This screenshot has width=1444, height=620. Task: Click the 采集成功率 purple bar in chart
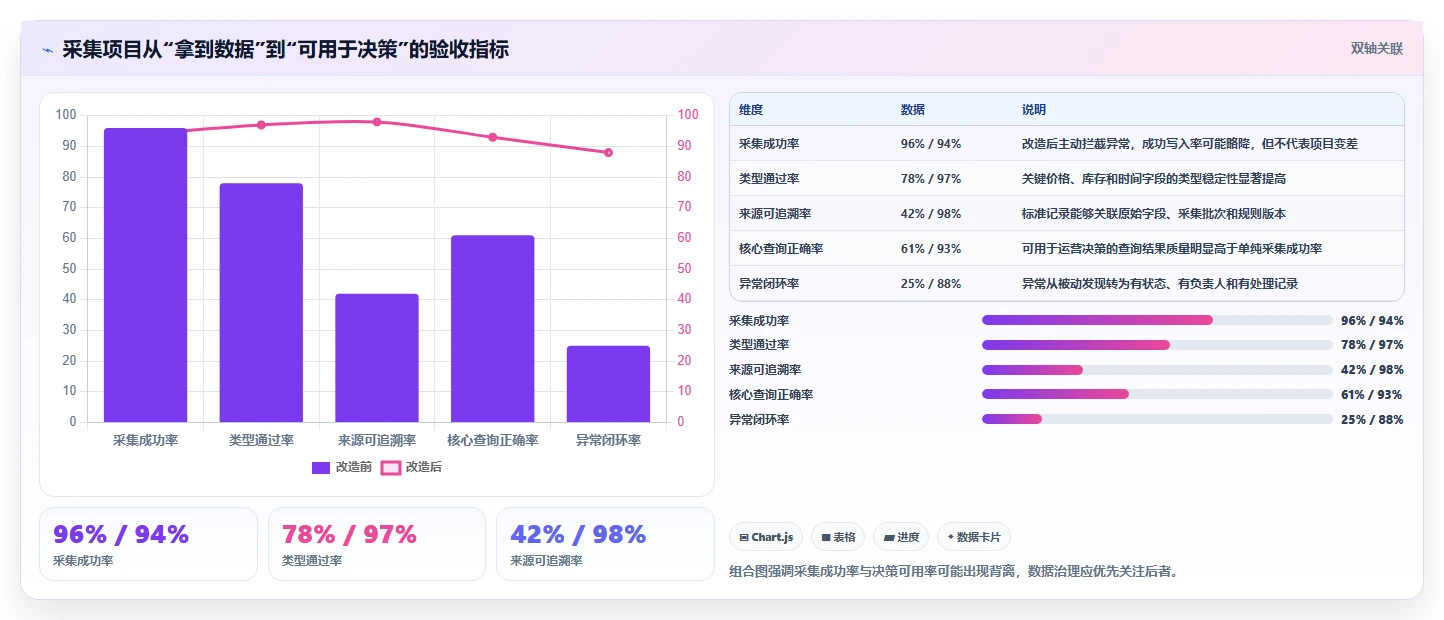pos(145,275)
